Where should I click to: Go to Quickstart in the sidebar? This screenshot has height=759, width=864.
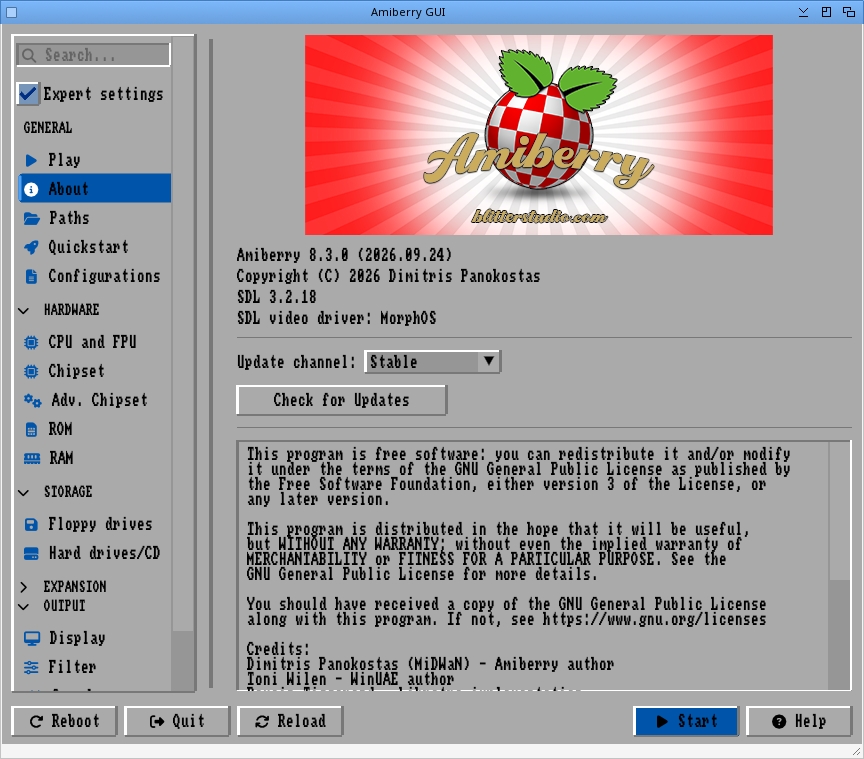click(95, 247)
